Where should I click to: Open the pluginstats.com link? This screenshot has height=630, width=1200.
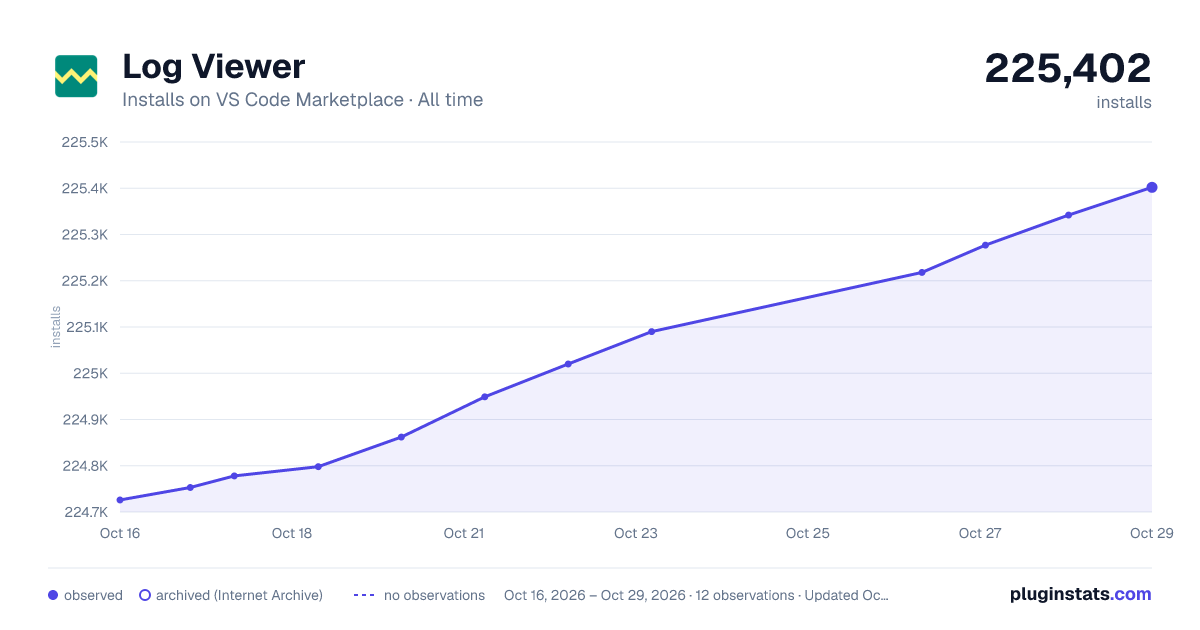(1081, 594)
